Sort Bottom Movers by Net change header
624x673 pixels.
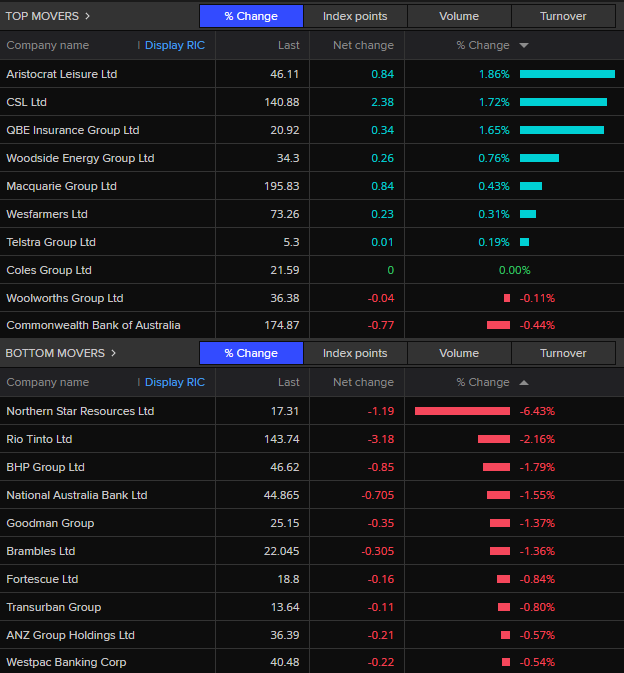[x=363, y=383]
